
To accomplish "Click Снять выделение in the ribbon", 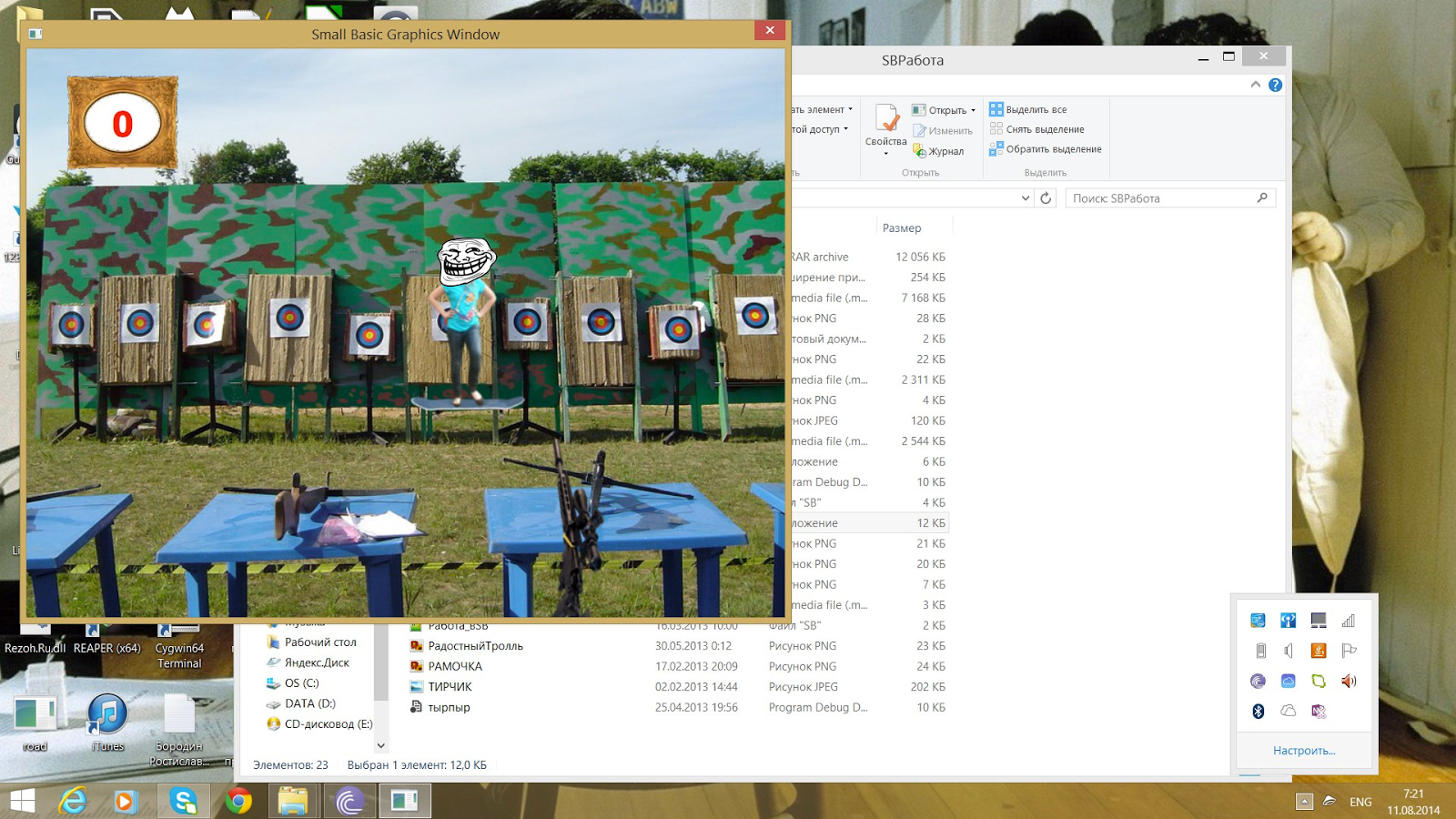I will point(1037,129).
